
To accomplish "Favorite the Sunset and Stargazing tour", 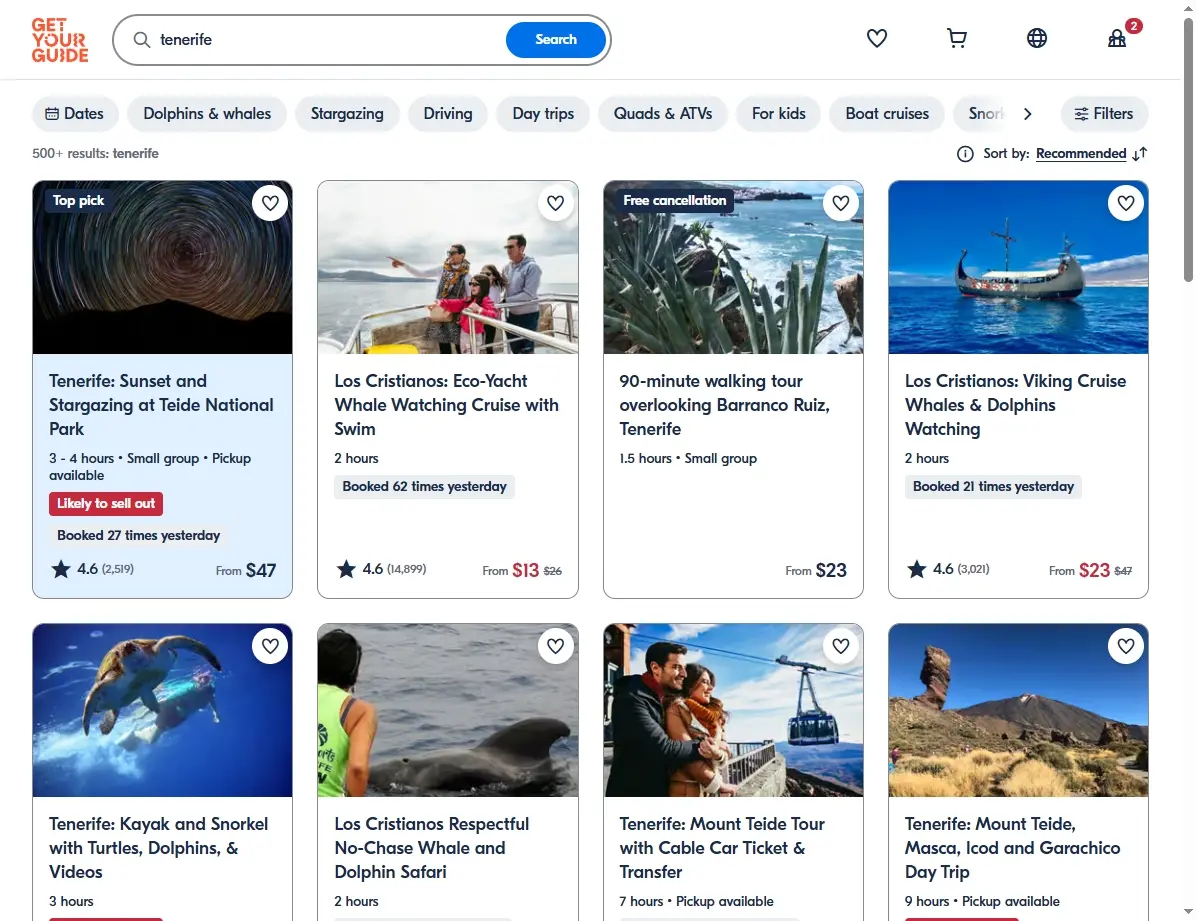I will pos(270,203).
